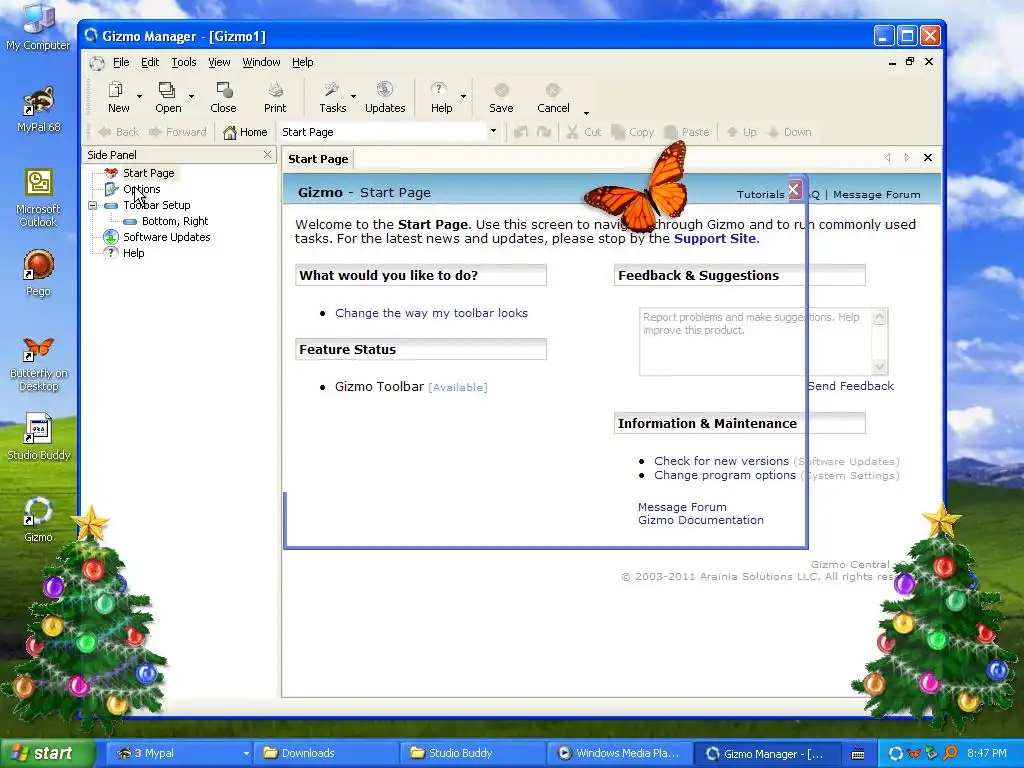Click the Open toolbar icon
1024x768 pixels.
click(x=168, y=97)
